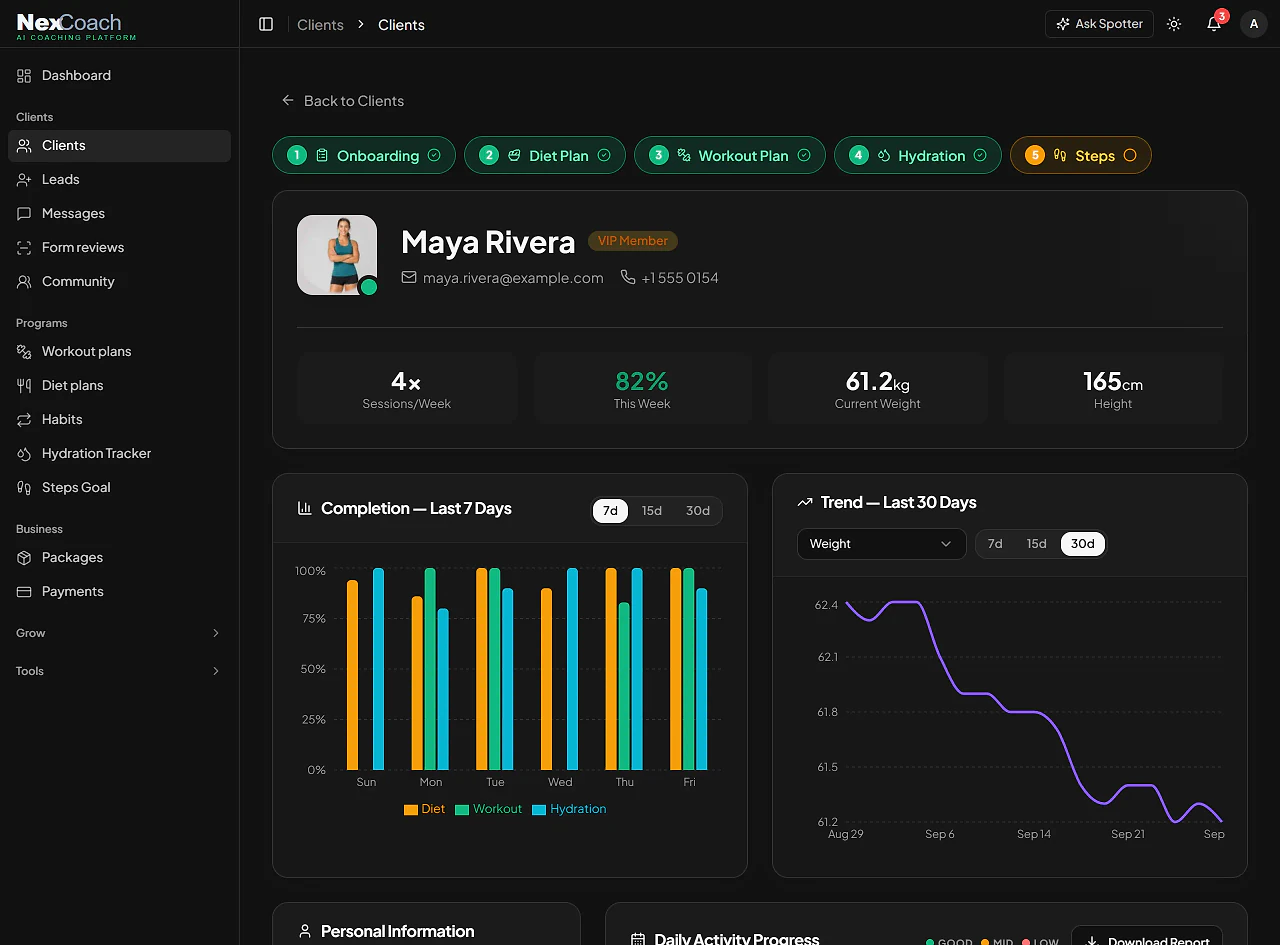The image size is (1280, 945).
Task: Click the Packages box icon
Action: tap(24, 557)
